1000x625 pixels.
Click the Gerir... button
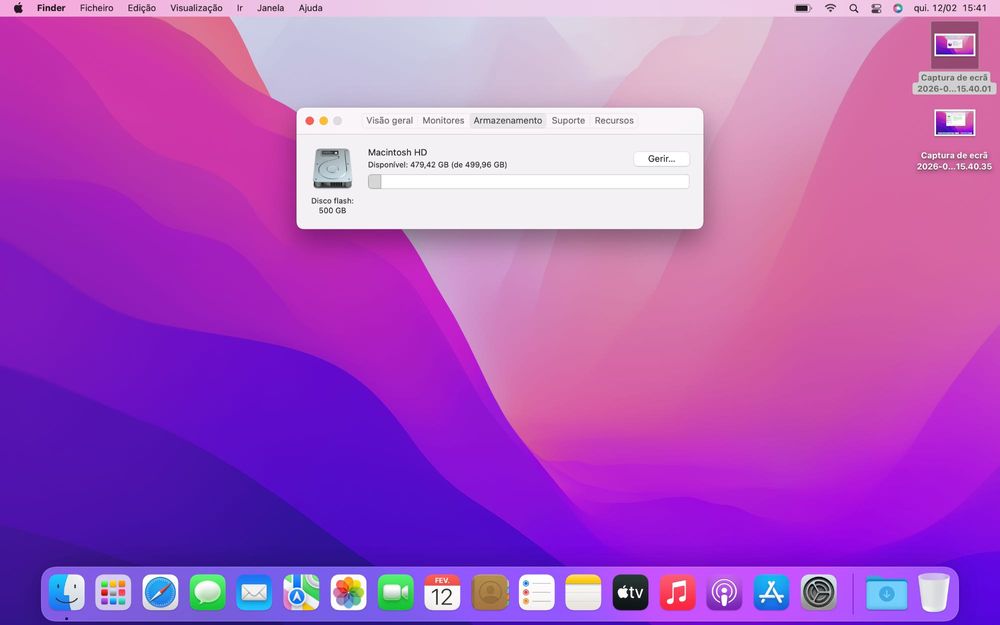pyautogui.click(x=661, y=159)
